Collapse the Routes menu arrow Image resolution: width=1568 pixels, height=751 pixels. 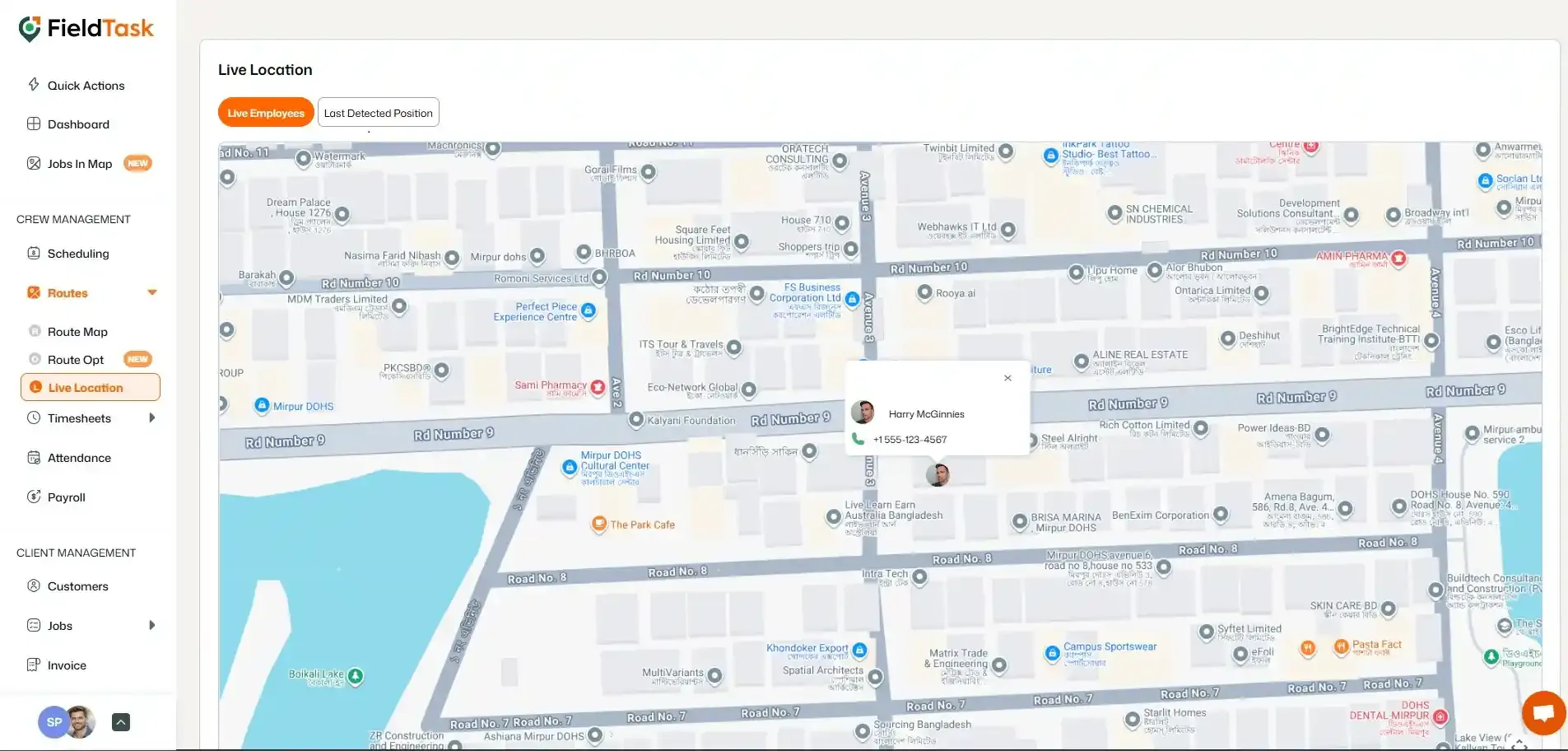pos(152,292)
